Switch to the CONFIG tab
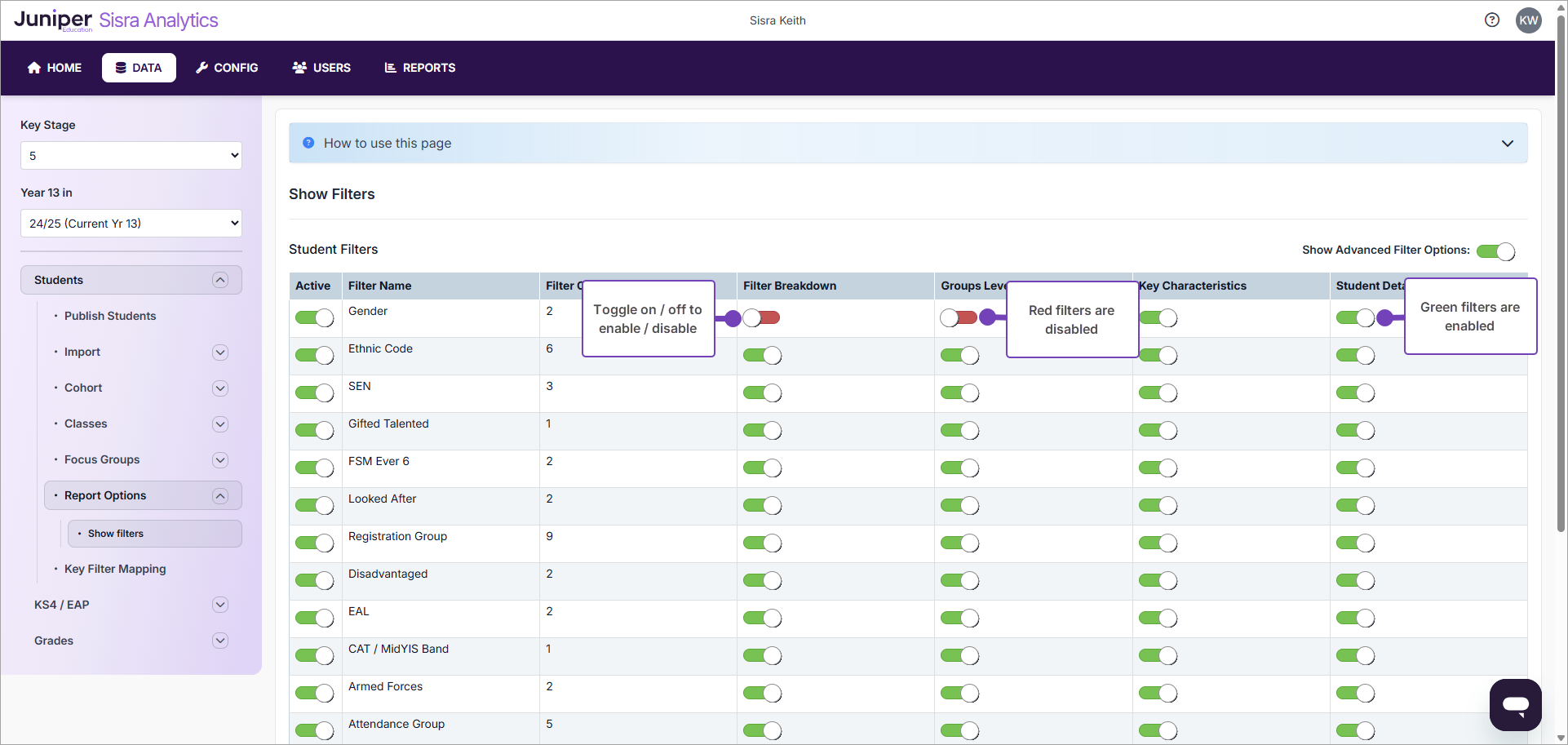The image size is (1568, 745). [x=227, y=68]
